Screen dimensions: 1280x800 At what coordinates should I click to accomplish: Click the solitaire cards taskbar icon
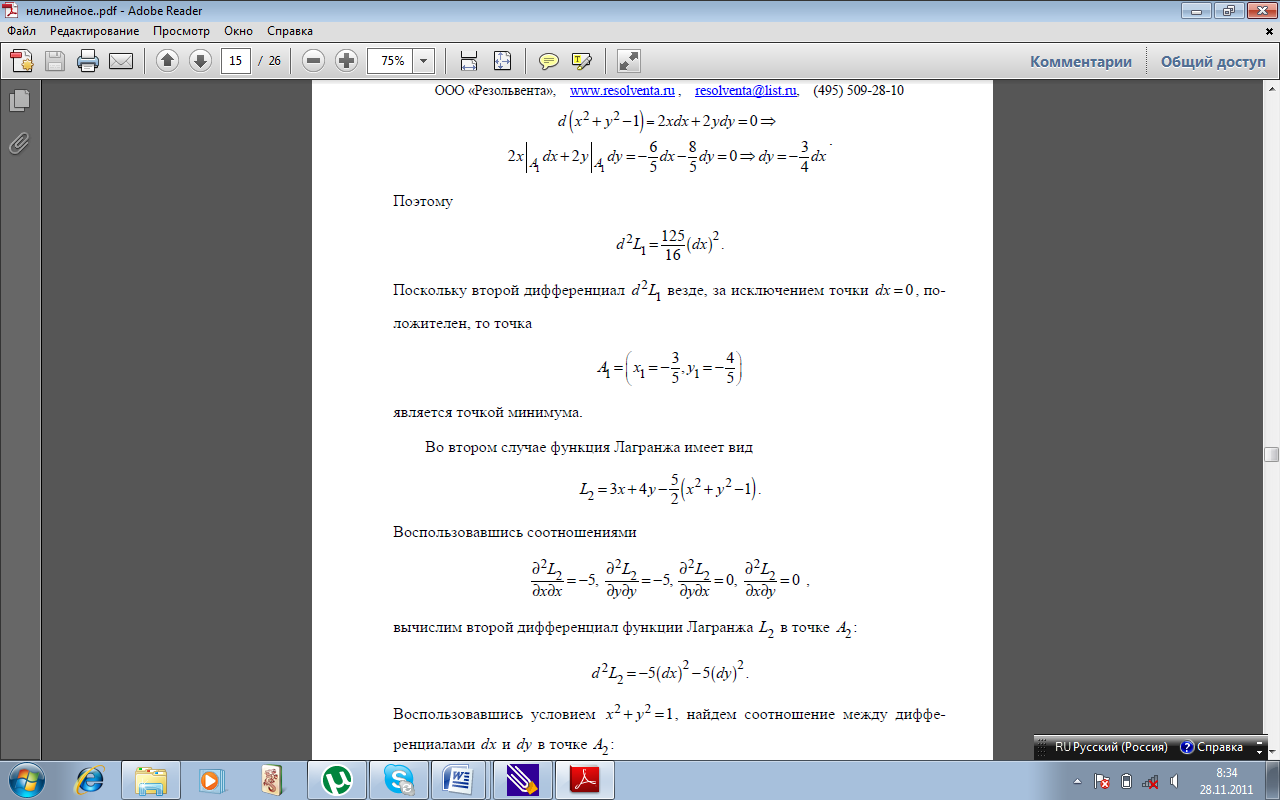(x=273, y=778)
